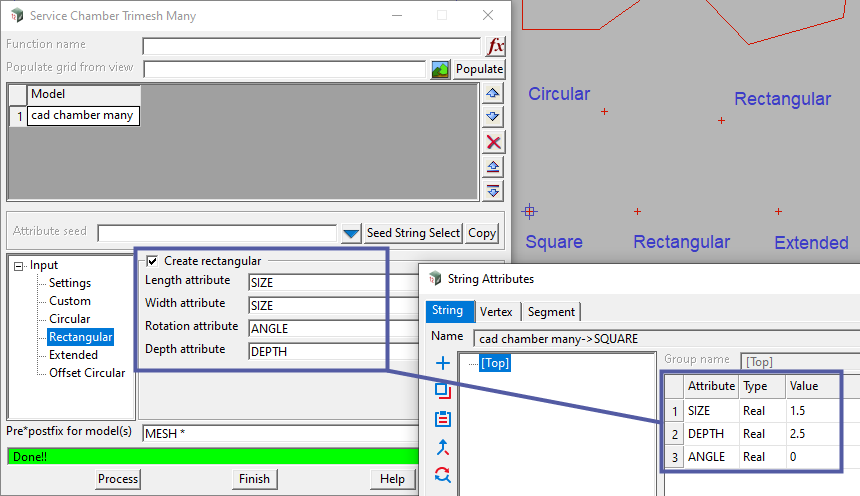Move the grid row up with the arrow
Screen dimensions: 860x496
click(x=493, y=93)
